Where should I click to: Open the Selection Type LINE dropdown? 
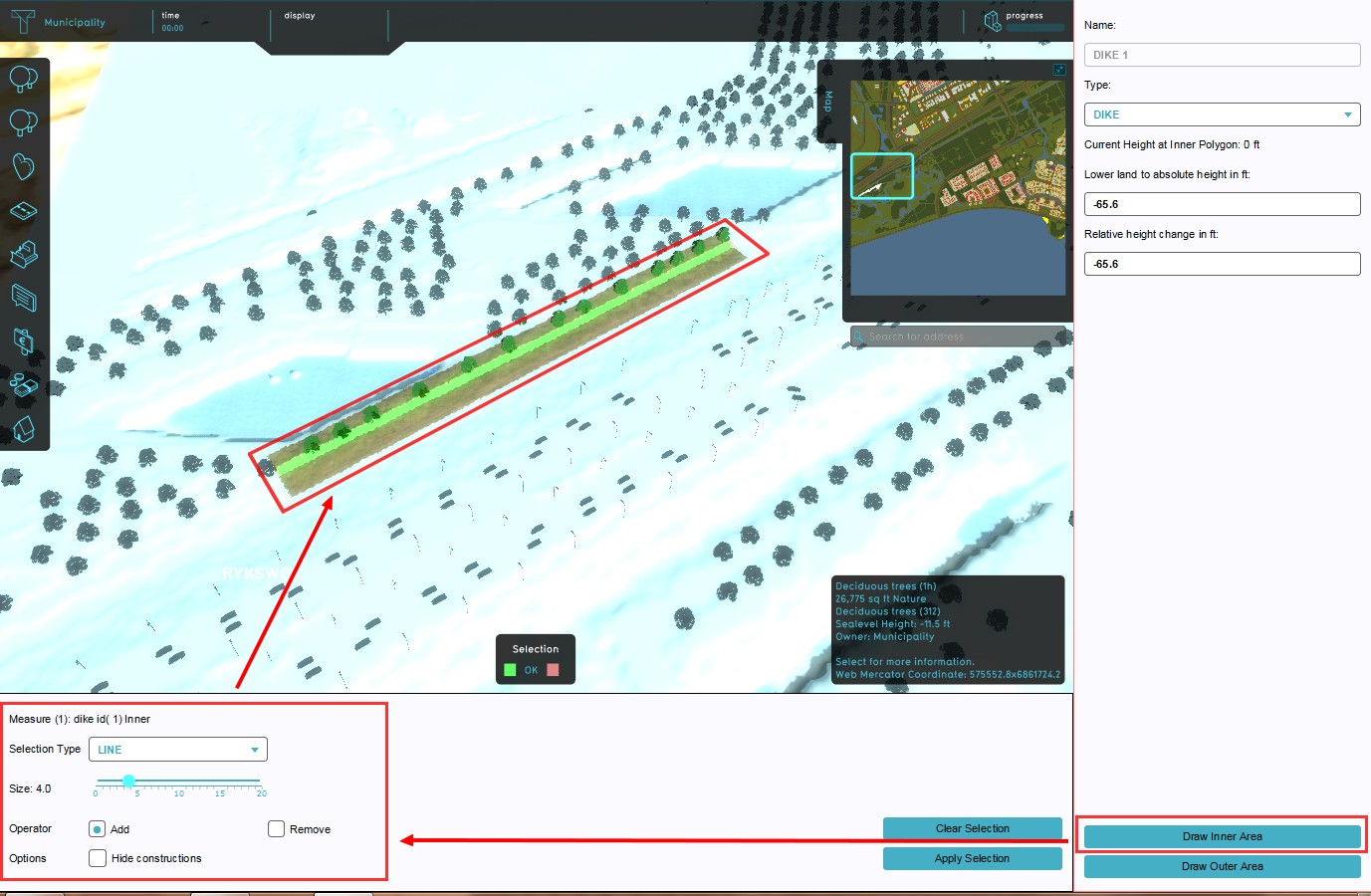(x=177, y=750)
